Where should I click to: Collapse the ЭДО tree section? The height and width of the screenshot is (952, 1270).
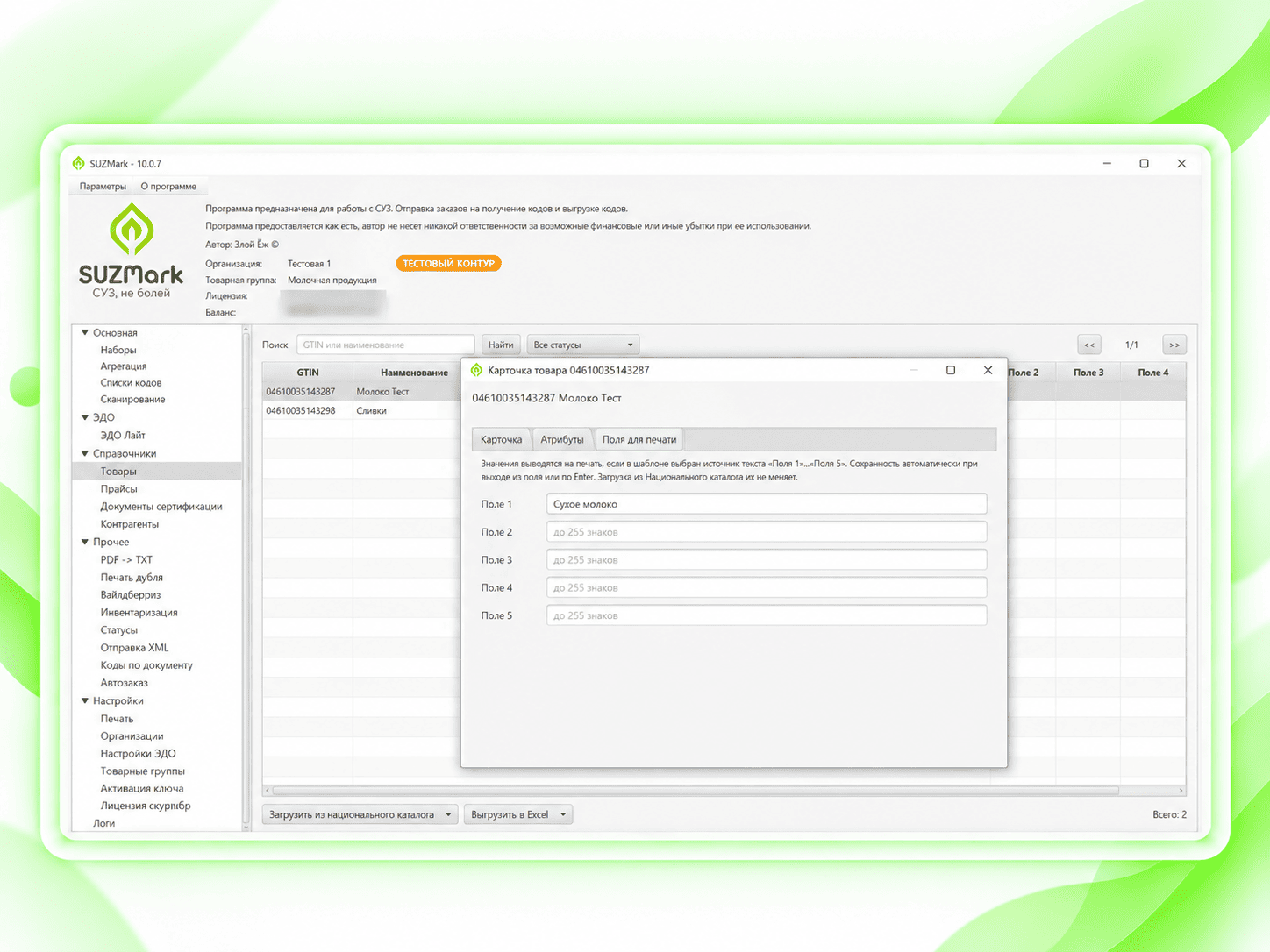click(x=85, y=417)
